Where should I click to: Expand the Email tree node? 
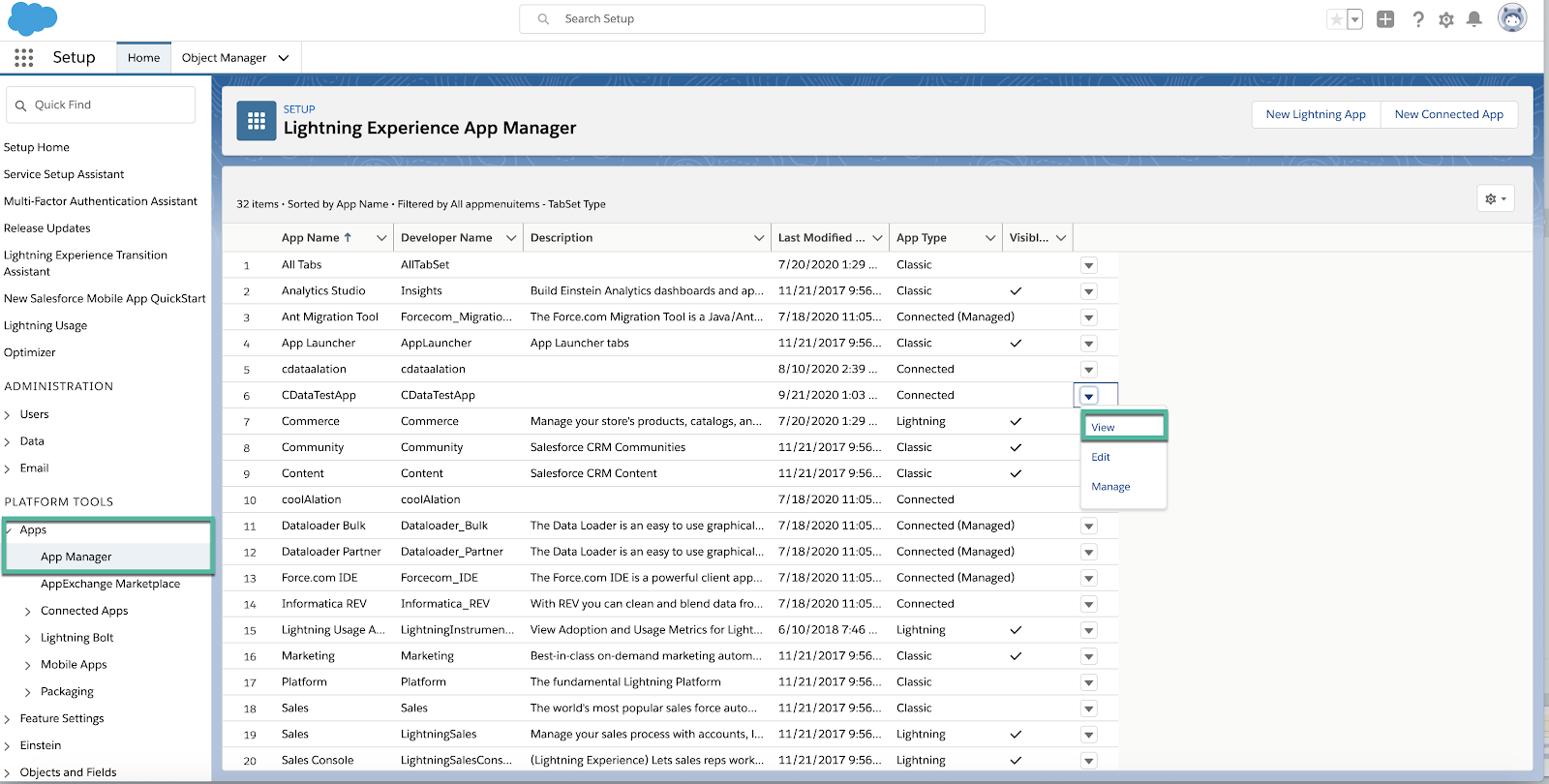(8, 468)
